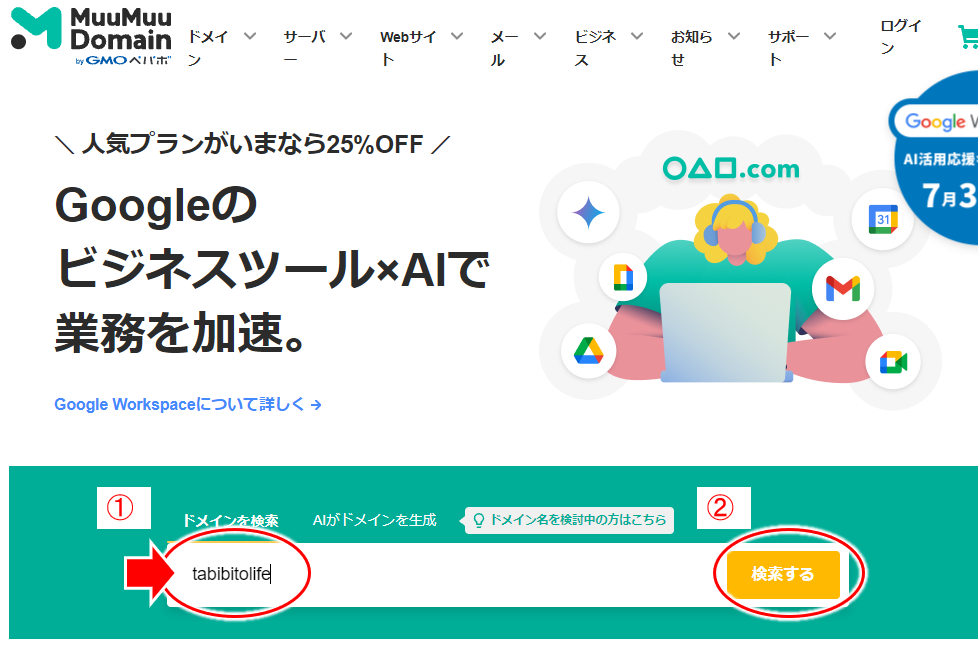Expand the Webサイト menu chevron
Viewport: 978px width, 667px height.
457,36
